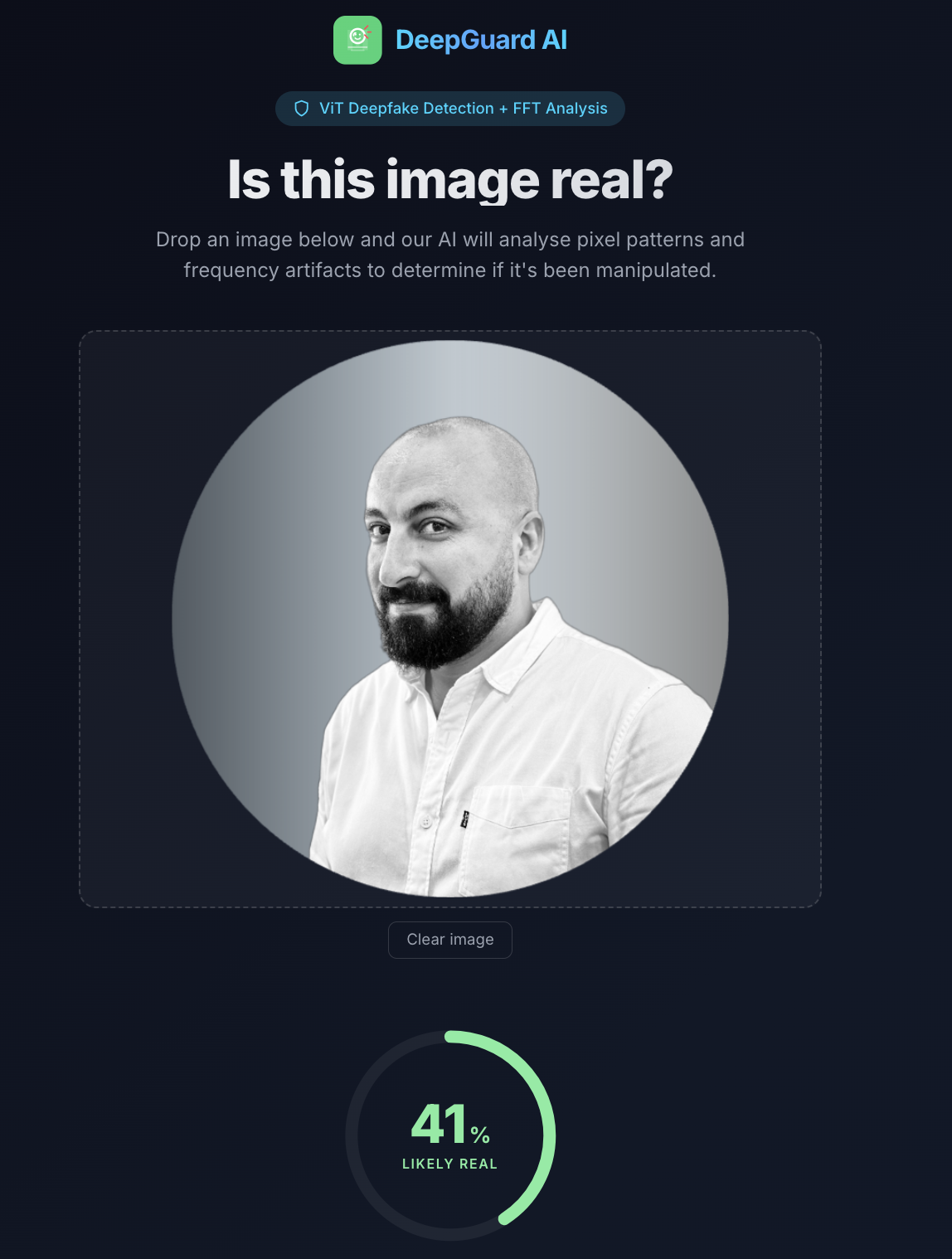The height and width of the screenshot is (1259, 952).
Task: Click the 'Is this image real?' heading
Action: click(x=450, y=179)
